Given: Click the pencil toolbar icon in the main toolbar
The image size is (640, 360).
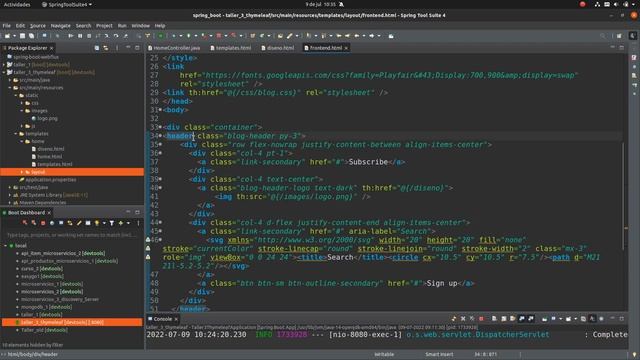Looking at the screenshot, I should (x=289, y=36).
